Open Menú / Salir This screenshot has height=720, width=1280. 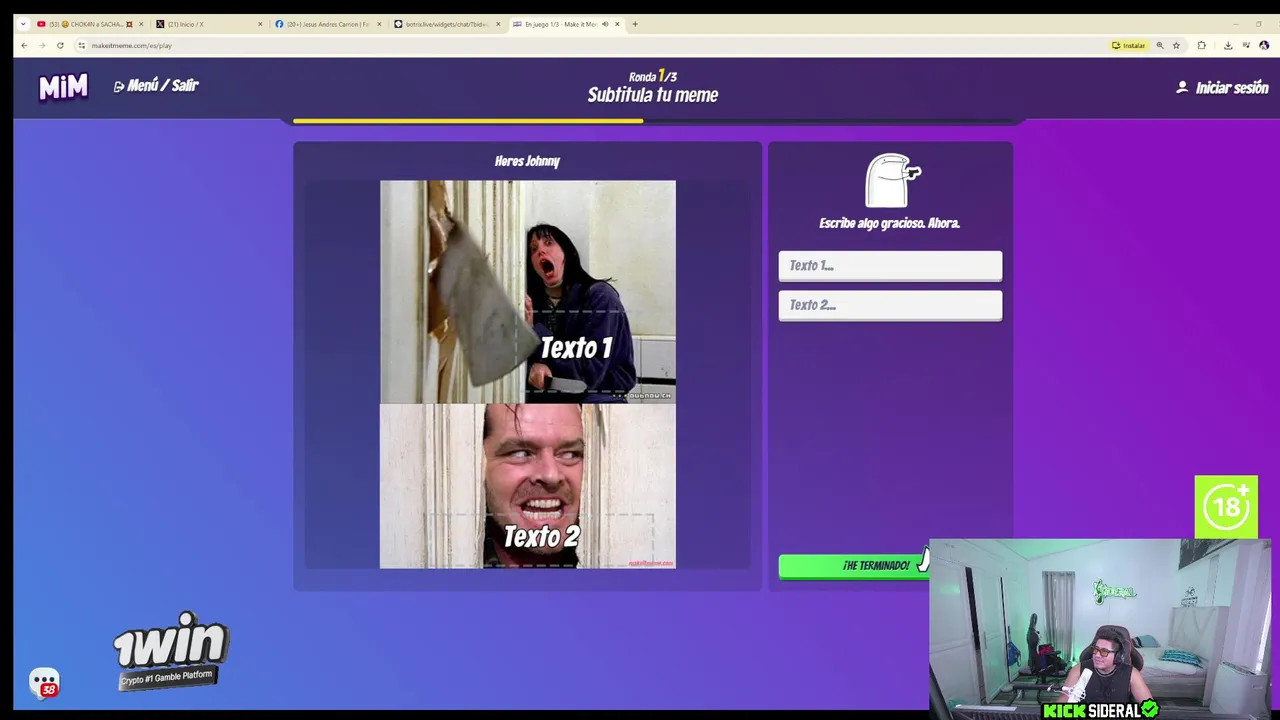coord(156,86)
